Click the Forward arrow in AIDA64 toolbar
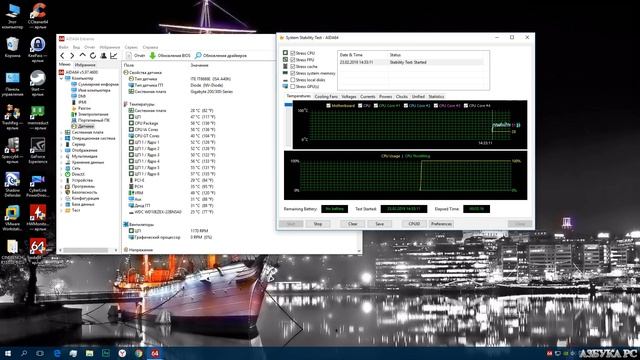 pos(72,56)
